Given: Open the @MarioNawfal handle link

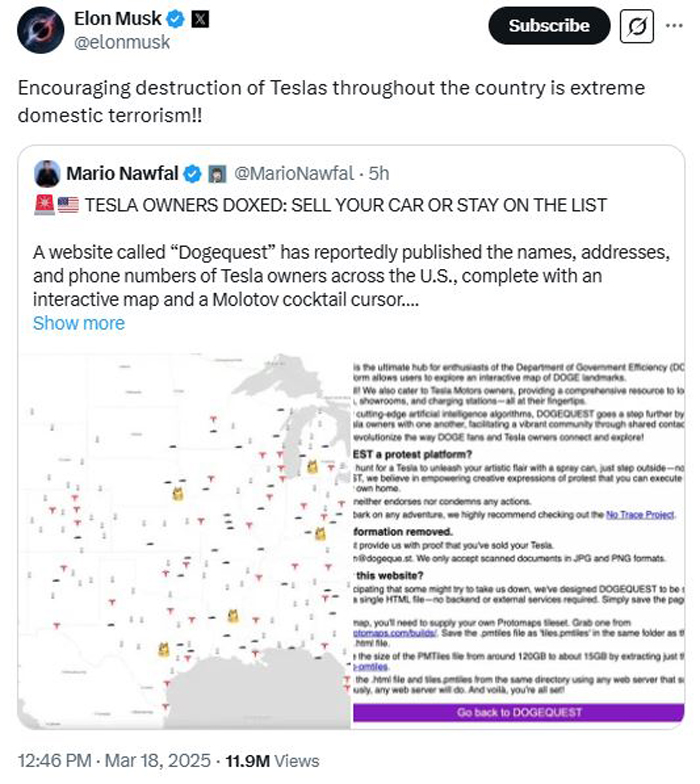Looking at the screenshot, I should coord(293,174).
